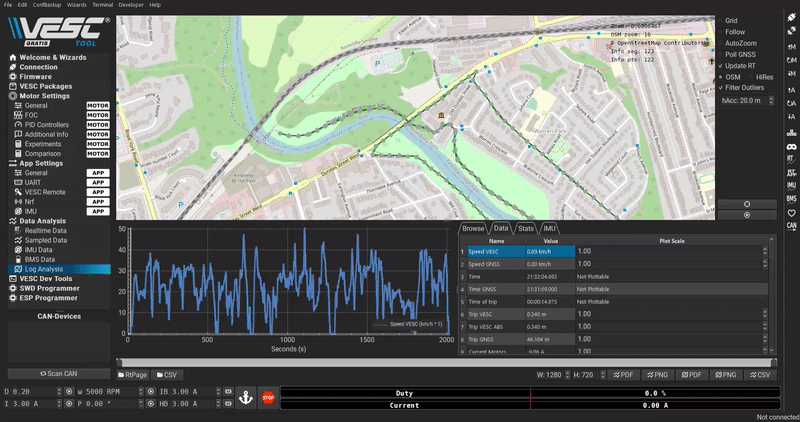The width and height of the screenshot is (800, 422).
Task: Open the Developer menu
Action: click(131, 5)
